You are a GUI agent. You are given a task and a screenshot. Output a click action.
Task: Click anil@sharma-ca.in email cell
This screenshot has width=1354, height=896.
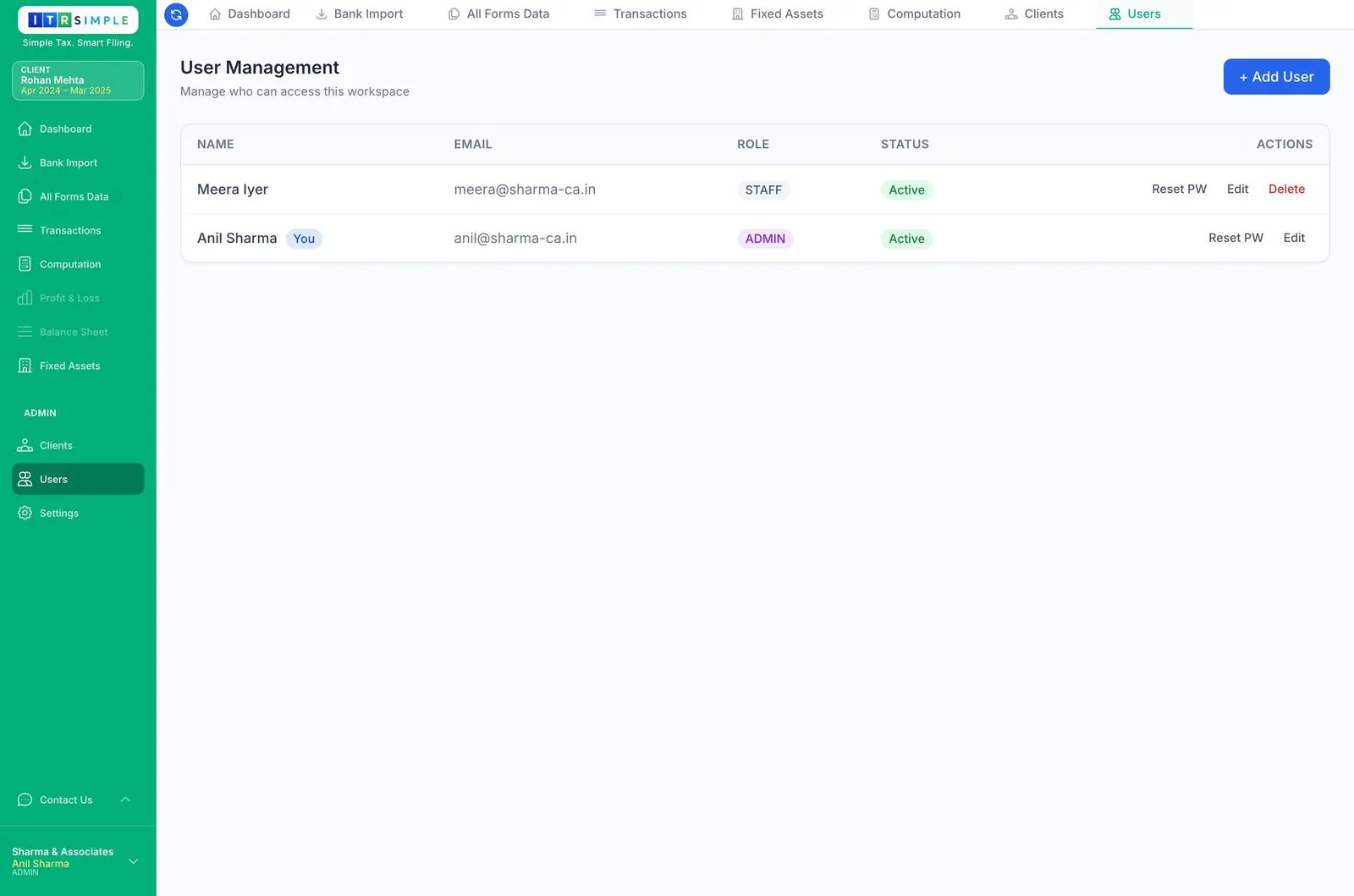click(515, 239)
